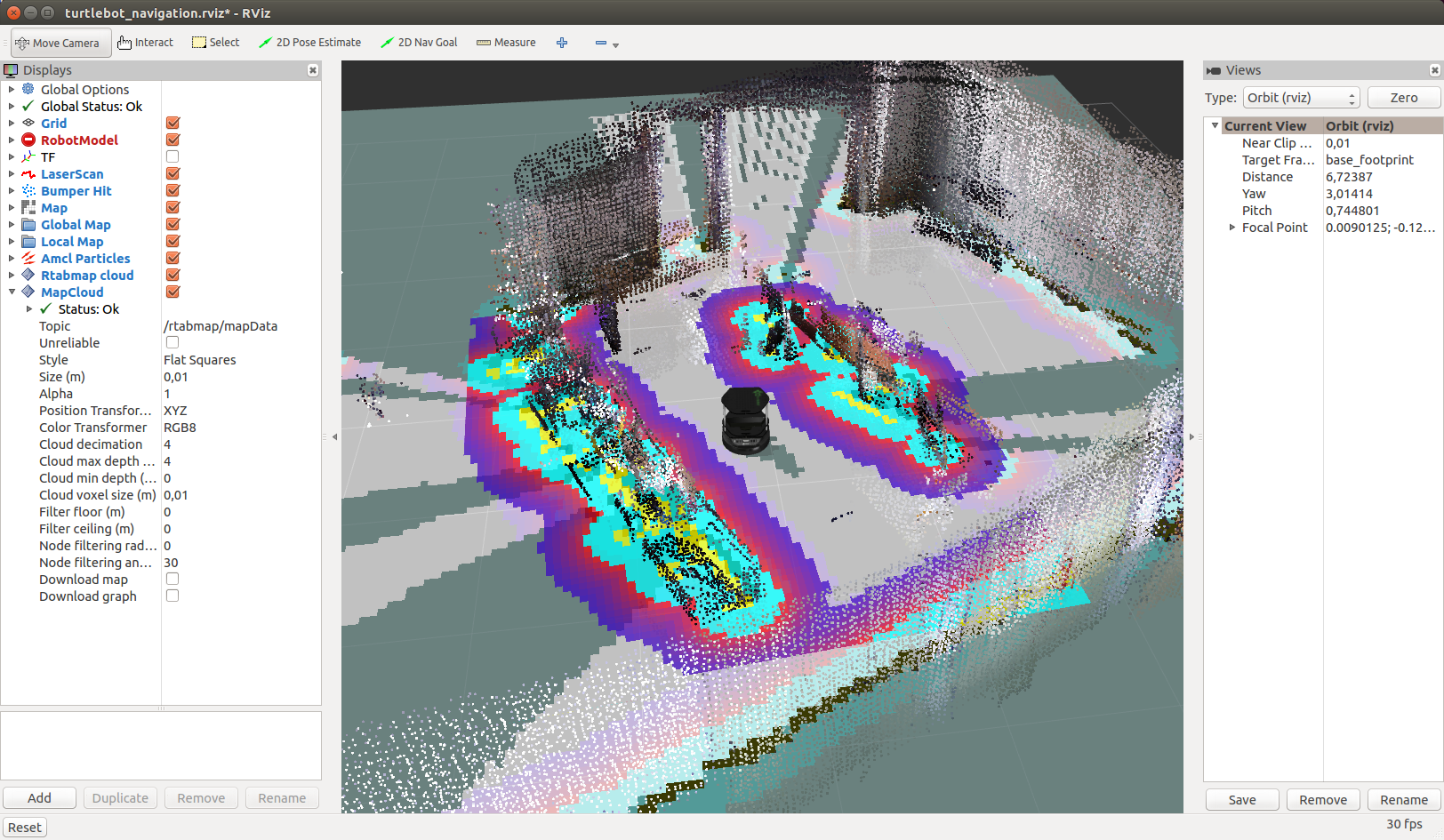Select the Color Transformer RGB8 value
This screenshot has width=1444, height=840.
(240, 428)
